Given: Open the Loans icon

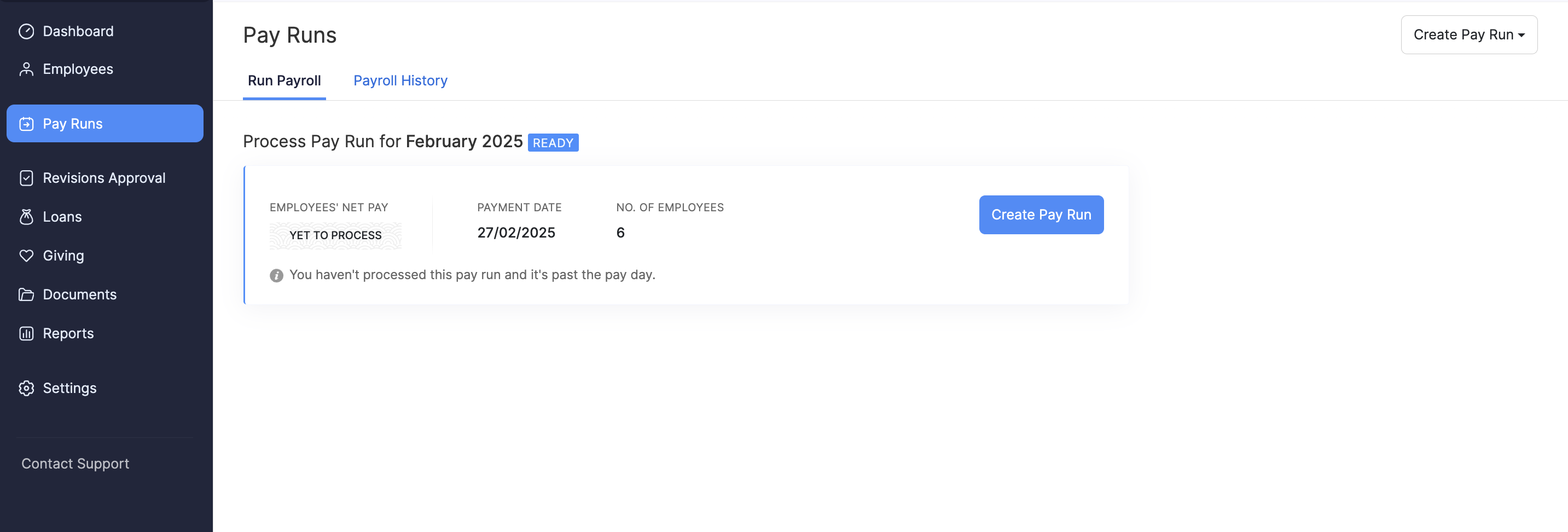Looking at the screenshot, I should pyautogui.click(x=27, y=216).
